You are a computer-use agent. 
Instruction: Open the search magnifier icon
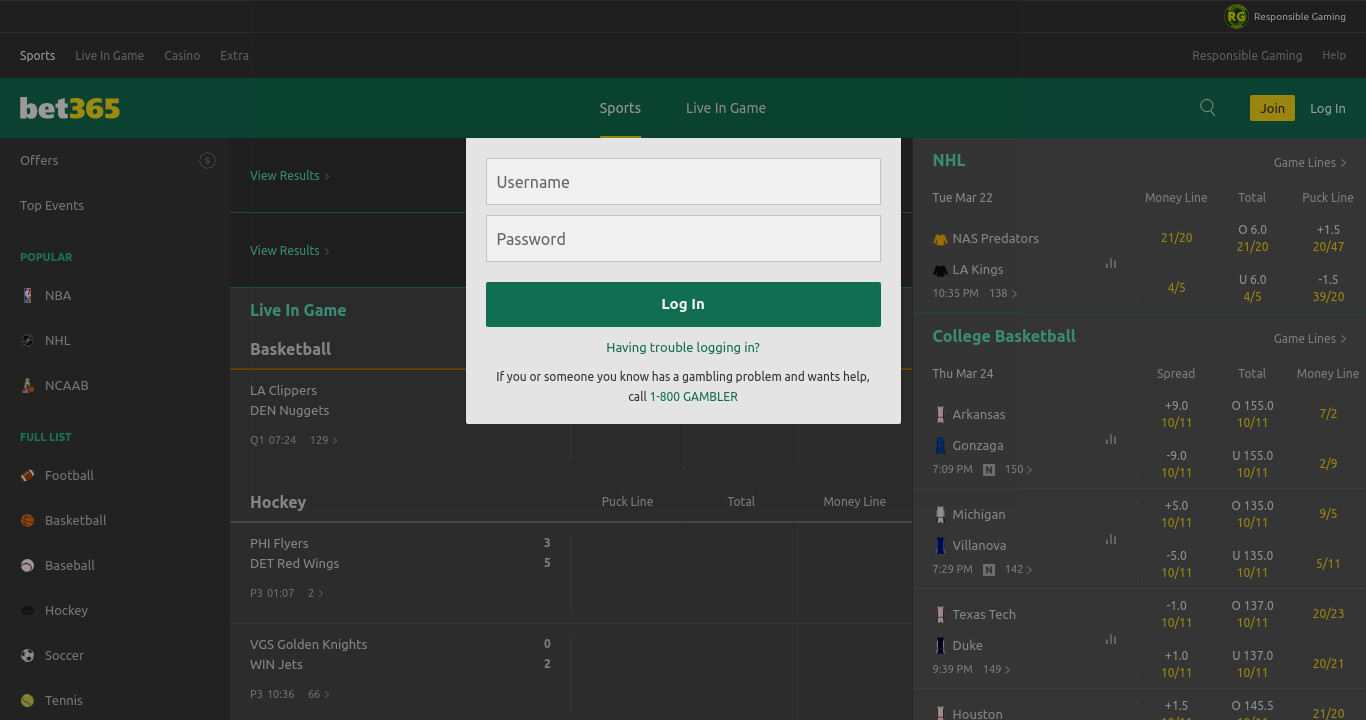pos(1208,108)
